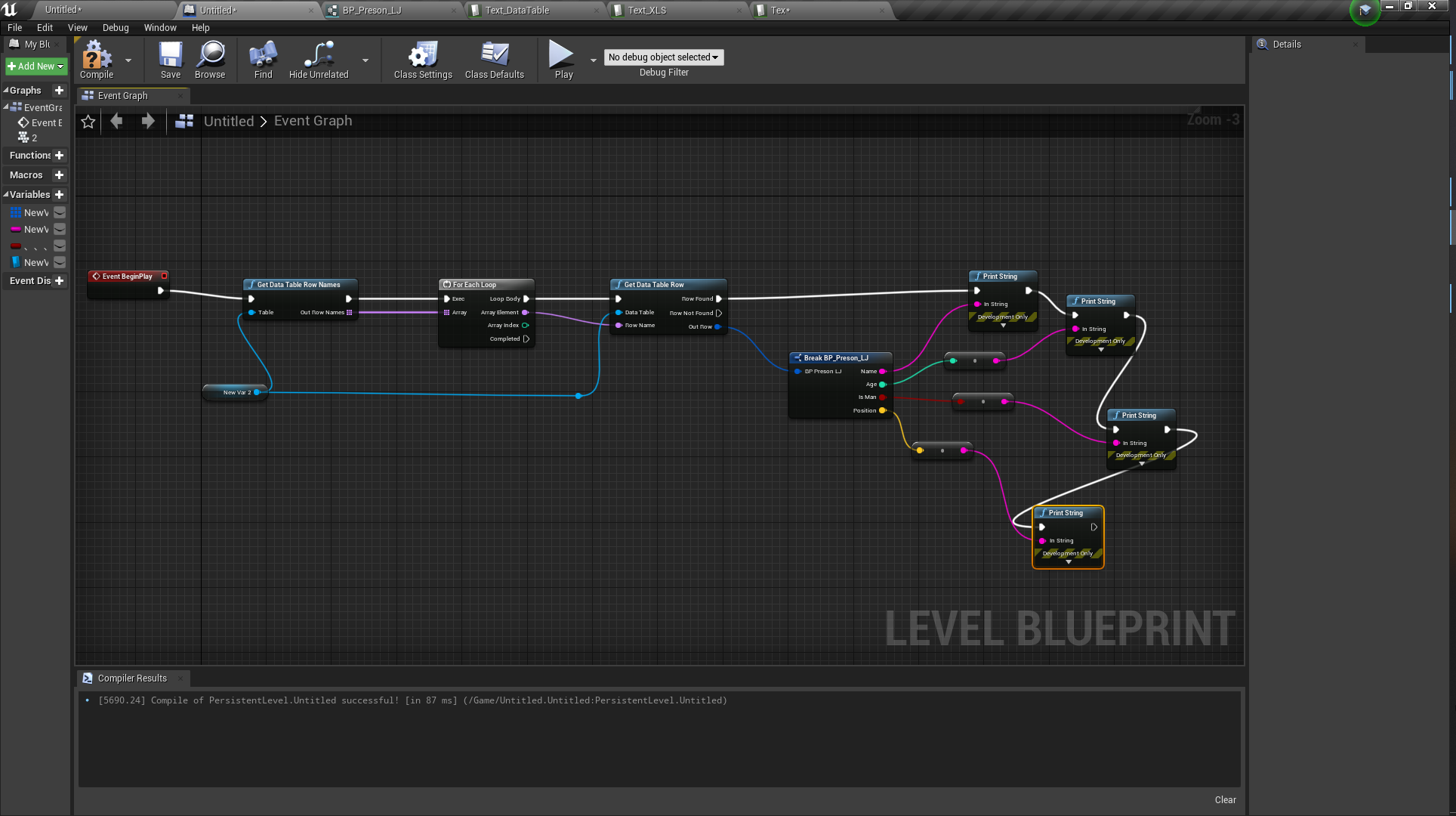The height and width of the screenshot is (816, 1456).
Task: Switch to the Text_DataTable tab
Action: point(517,10)
